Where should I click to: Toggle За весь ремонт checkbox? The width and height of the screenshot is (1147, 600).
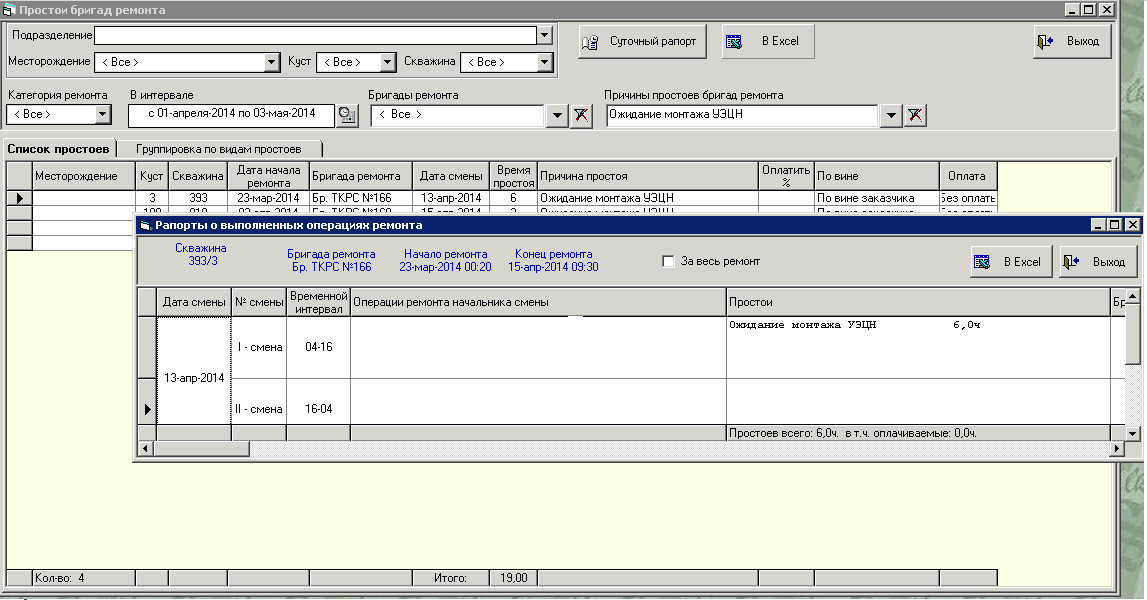(668, 261)
